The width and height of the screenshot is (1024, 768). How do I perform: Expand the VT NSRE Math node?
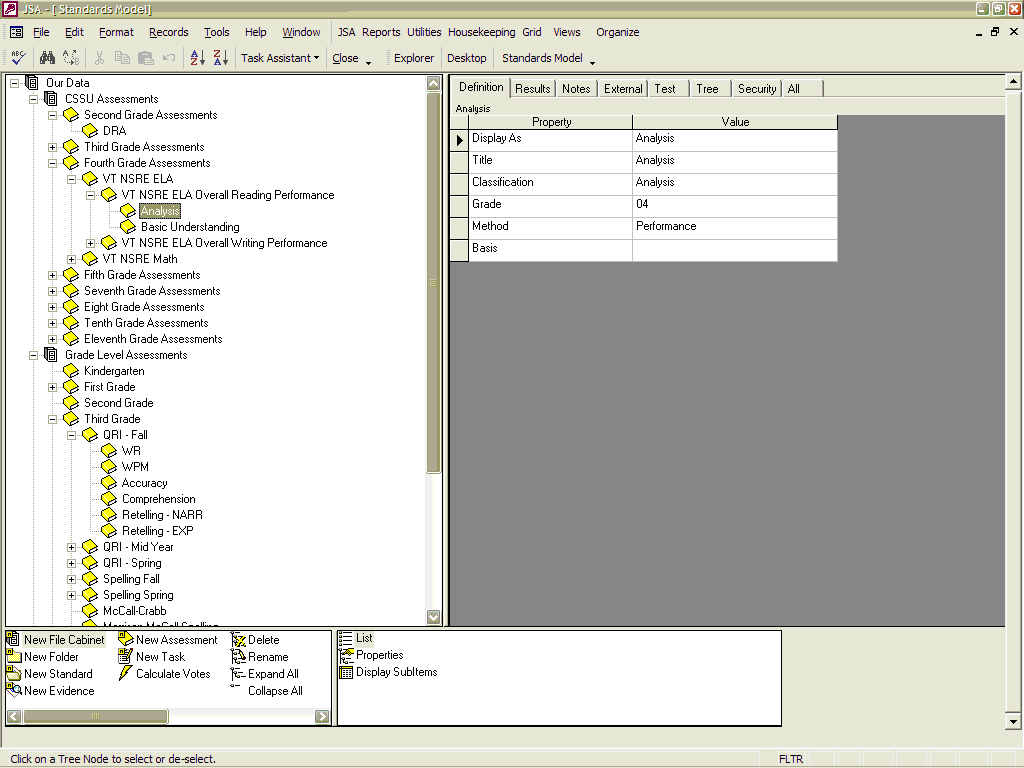(71, 259)
